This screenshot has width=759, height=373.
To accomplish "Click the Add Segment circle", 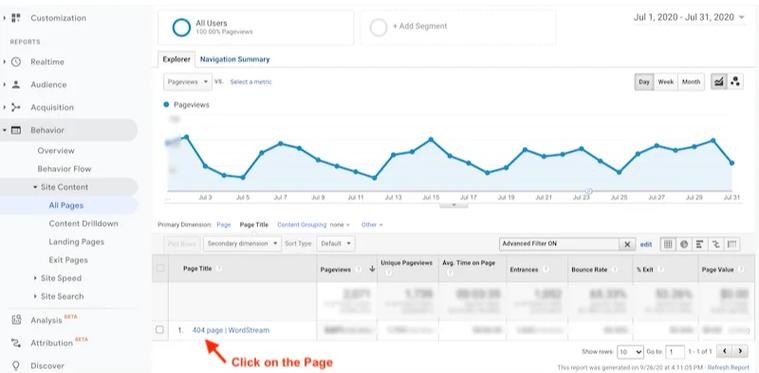I will click(x=379, y=28).
